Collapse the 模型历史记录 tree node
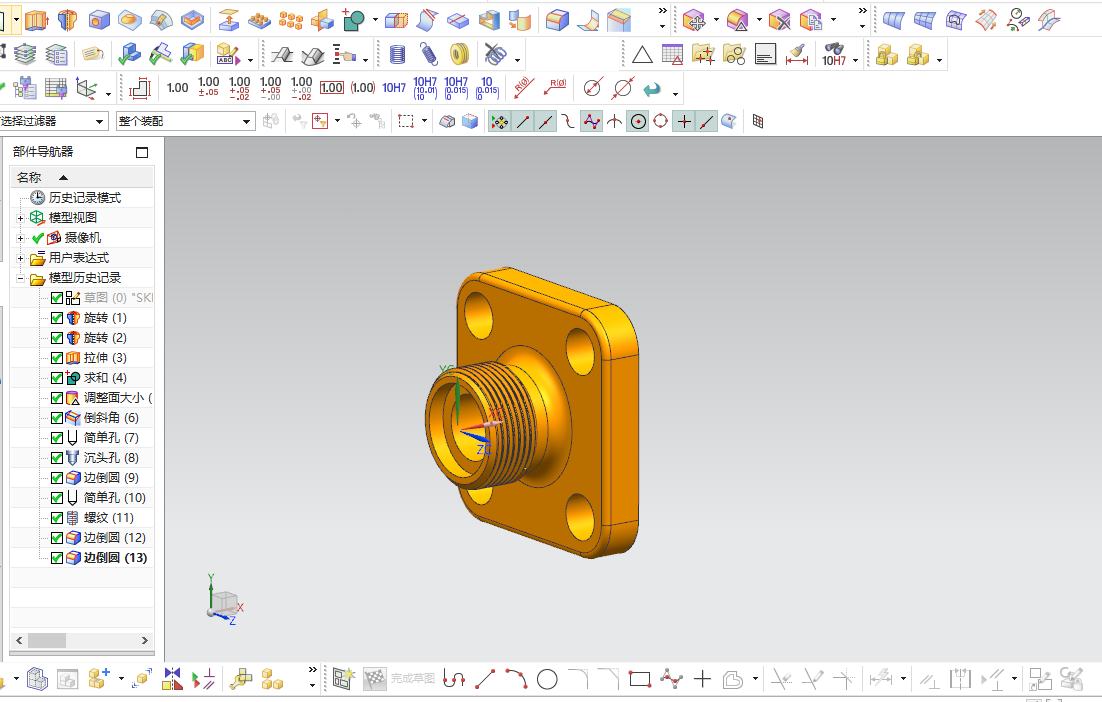The width and height of the screenshot is (1102, 702). coord(20,278)
